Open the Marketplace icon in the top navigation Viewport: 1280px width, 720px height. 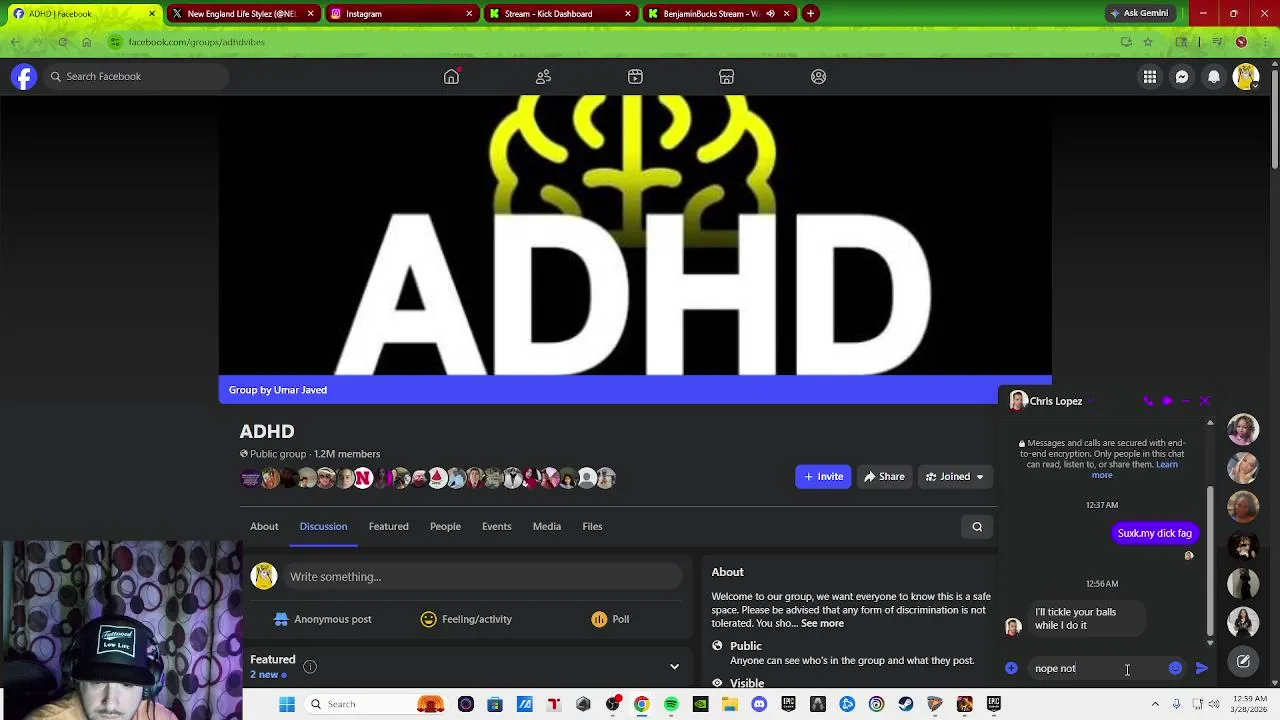(x=727, y=77)
